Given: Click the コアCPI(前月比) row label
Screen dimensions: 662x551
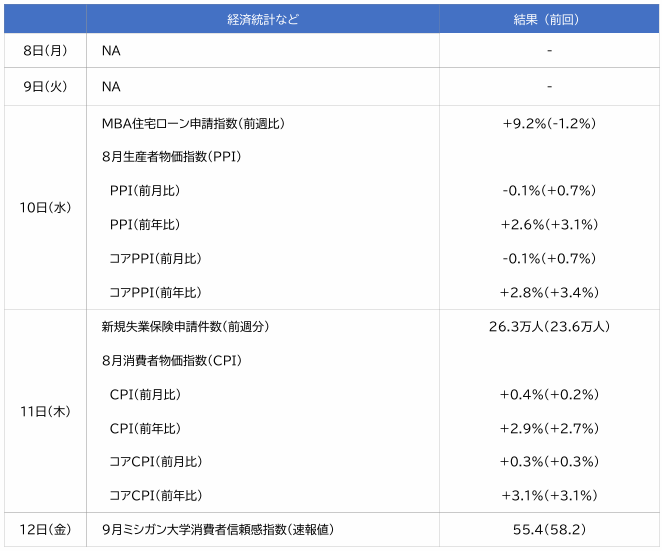Looking at the screenshot, I should coord(156,461).
